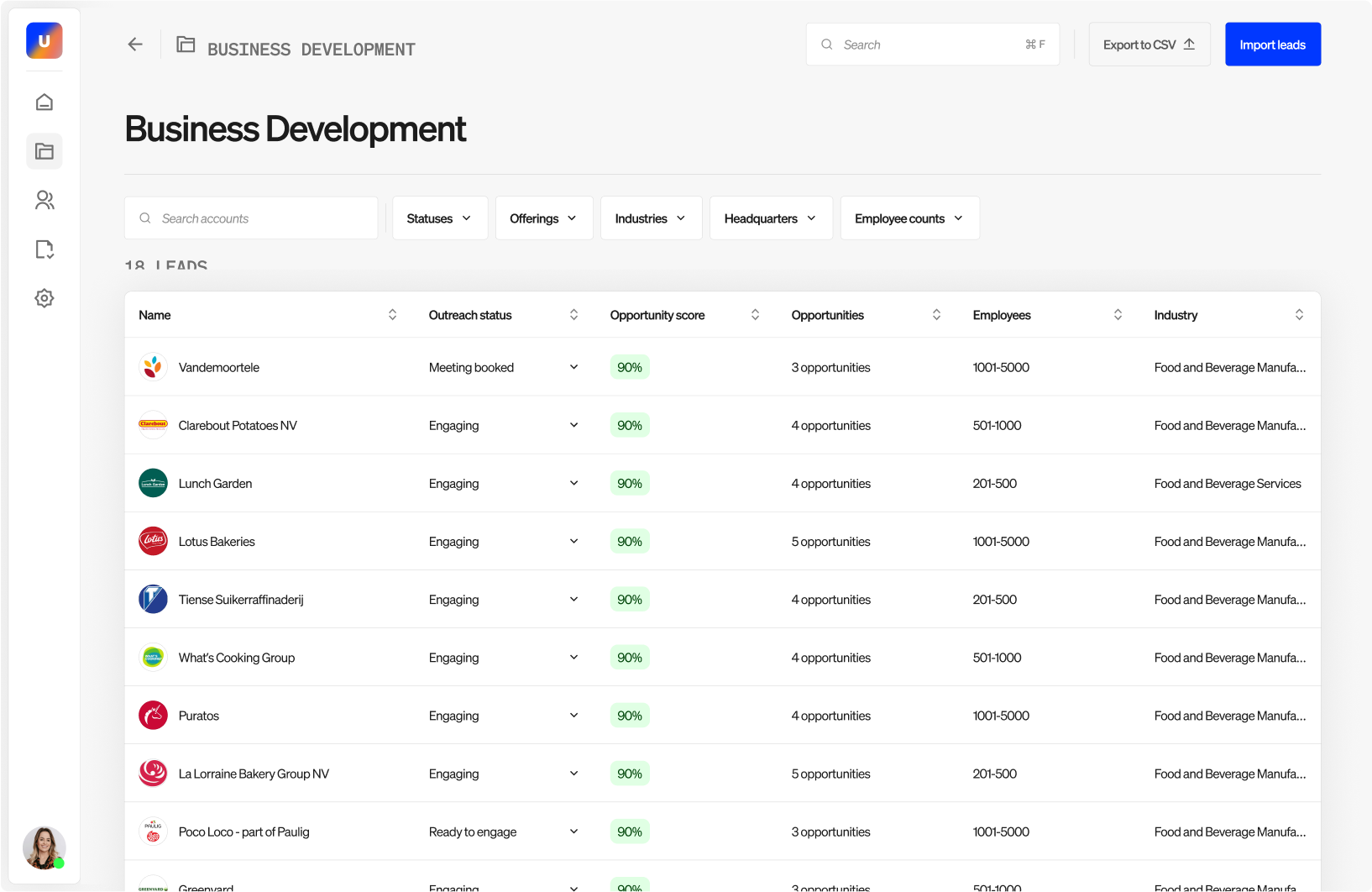Click the Vandemoortele company logo
This screenshot has height=892, width=1372.
point(153,367)
